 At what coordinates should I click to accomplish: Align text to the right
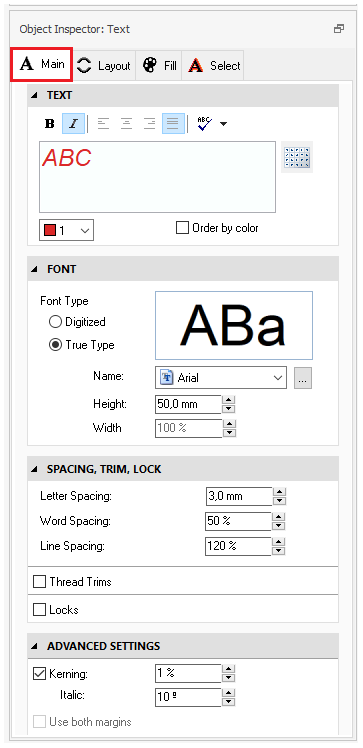click(x=150, y=124)
